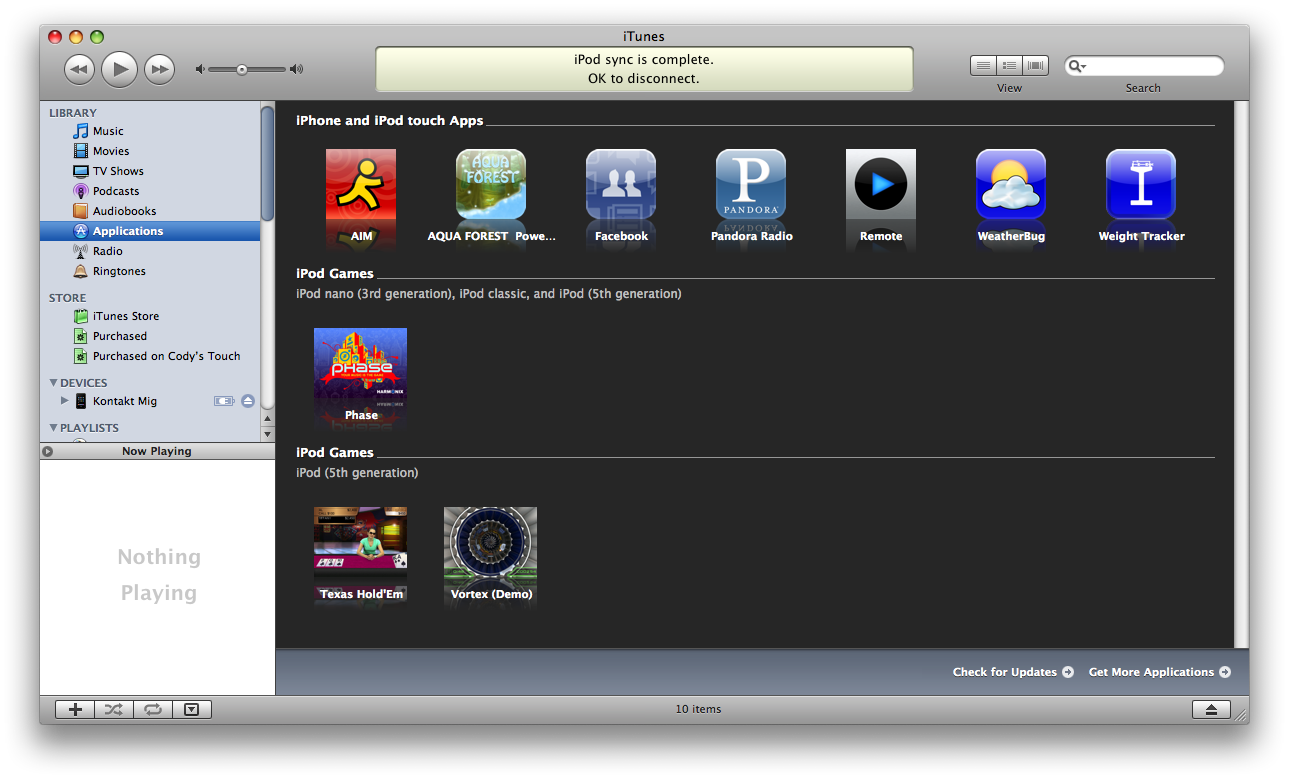The height and width of the screenshot is (779, 1289).
Task: Toggle repeat at the bottom bar
Action: (153, 710)
